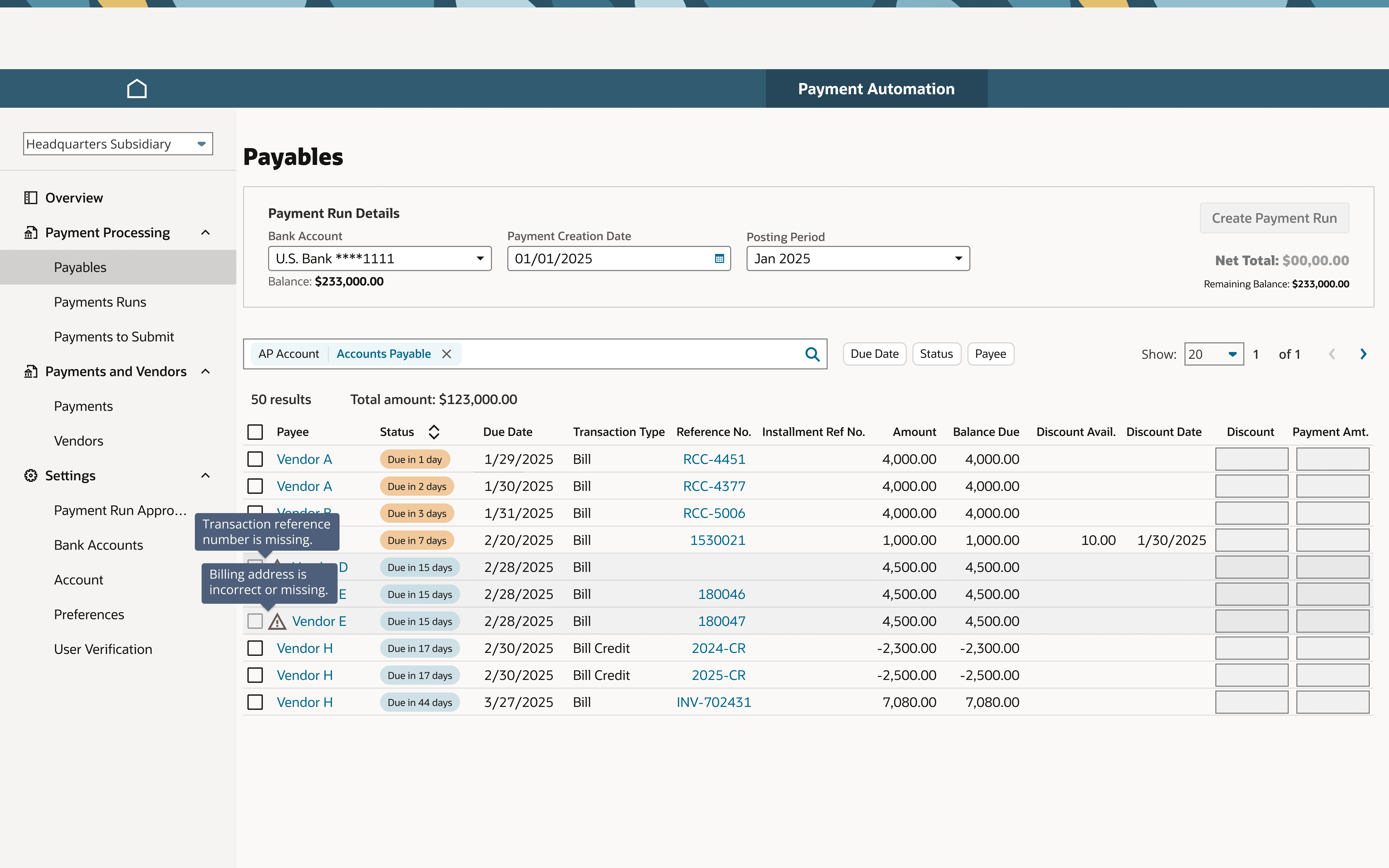1389x868 pixels.
Task: Click the Status column sort arrows
Action: click(434, 432)
